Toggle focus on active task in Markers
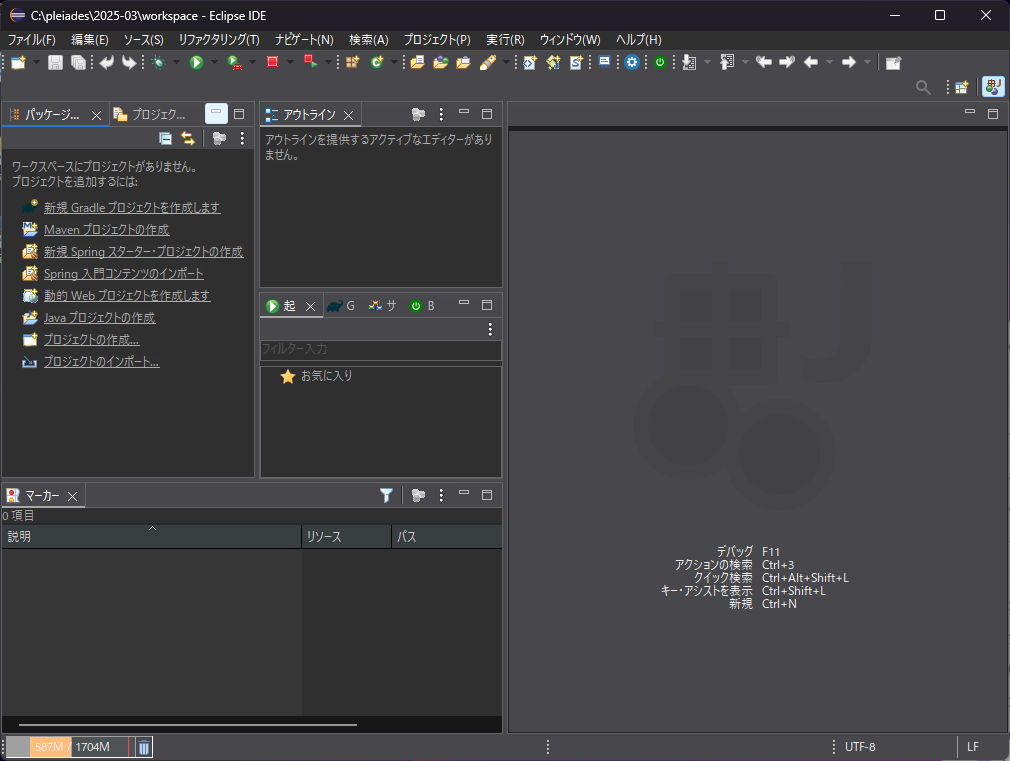Screen dimensions: 1010x761 pyautogui.click(x=419, y=495)
